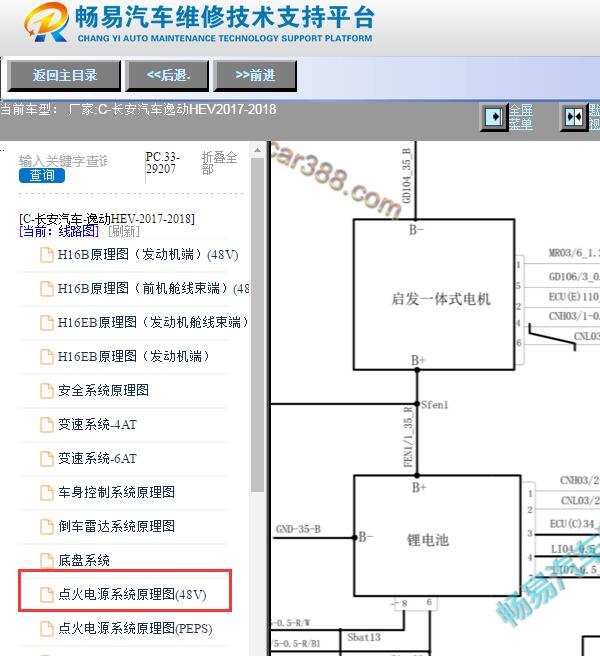
Task: Click document icon beside H16EB原理图（发动机舱线束端）
Action: 47,323
